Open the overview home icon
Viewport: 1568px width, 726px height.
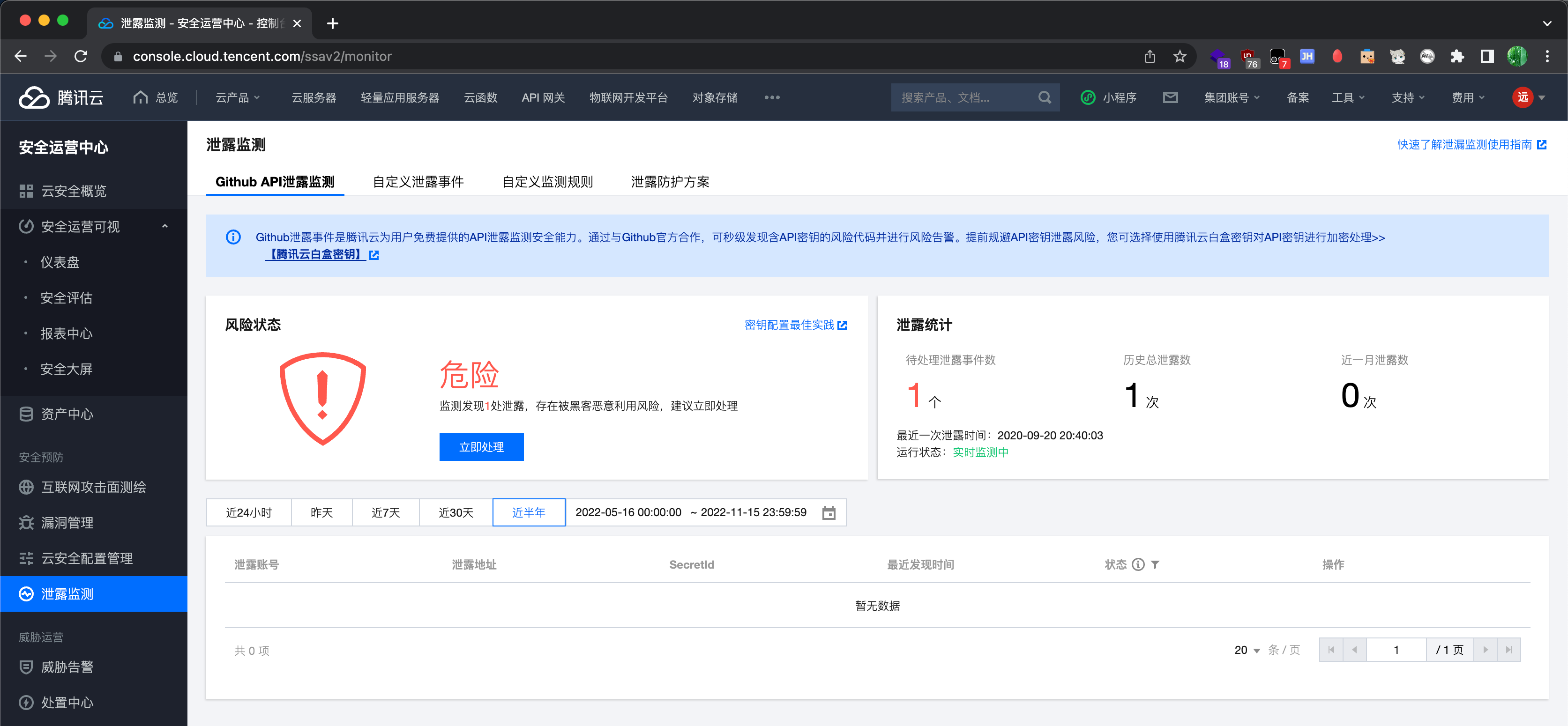[140, 97]
